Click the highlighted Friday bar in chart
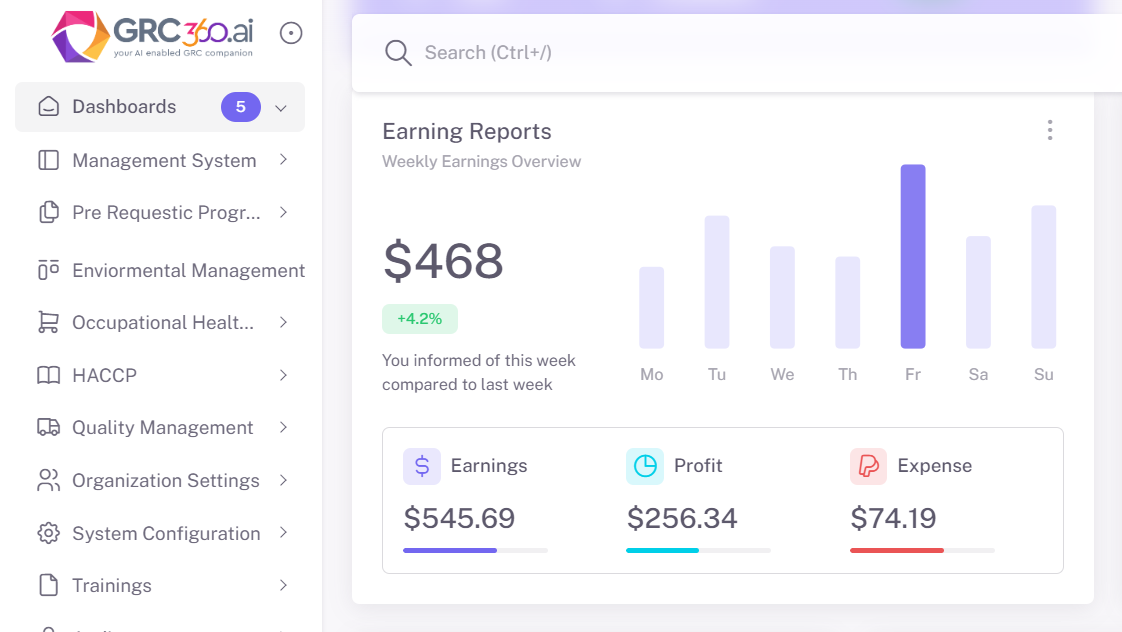 click(x=912, y=257)
